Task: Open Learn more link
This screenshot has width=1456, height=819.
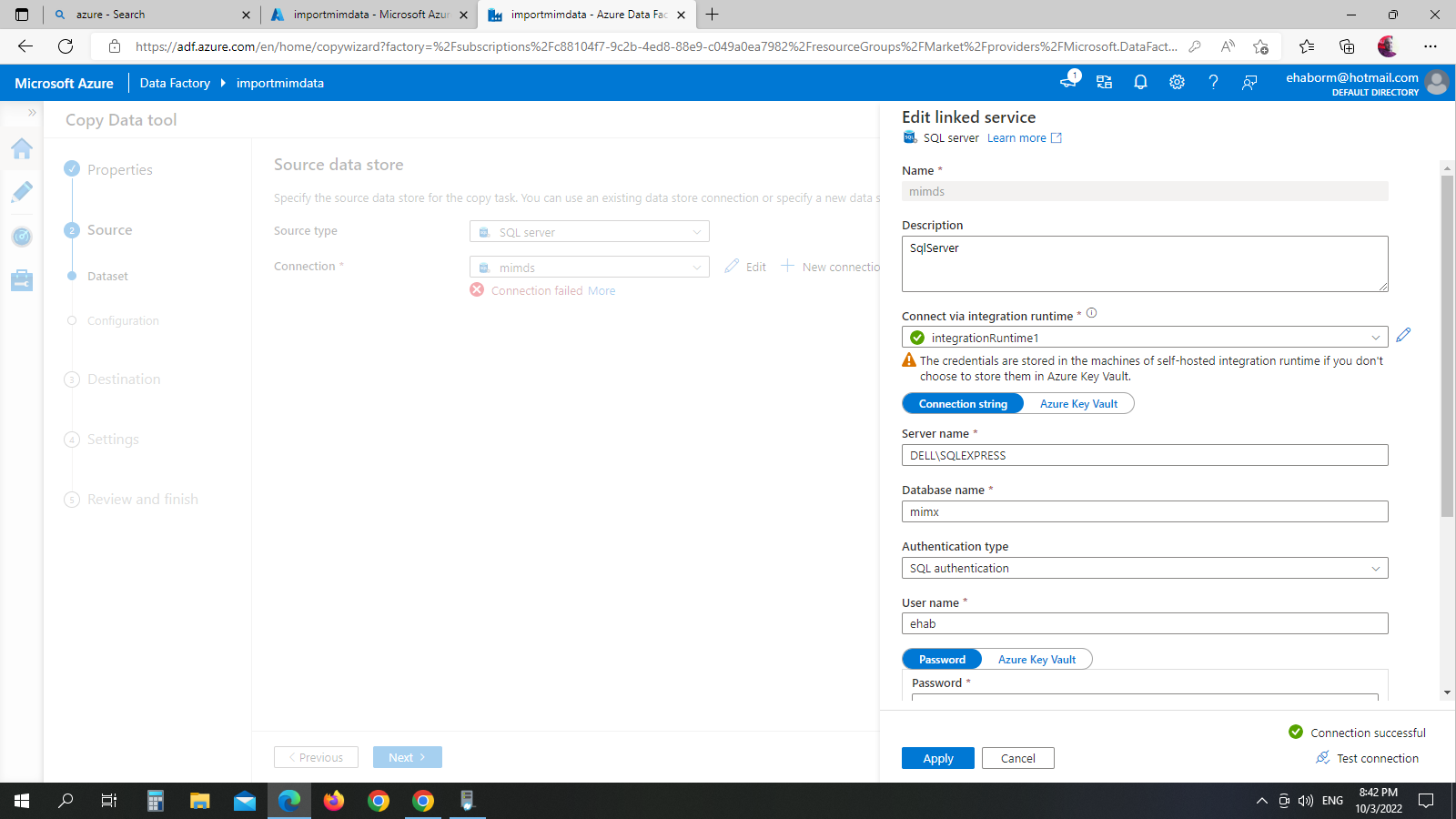Action: click(x=1024, y=138)
